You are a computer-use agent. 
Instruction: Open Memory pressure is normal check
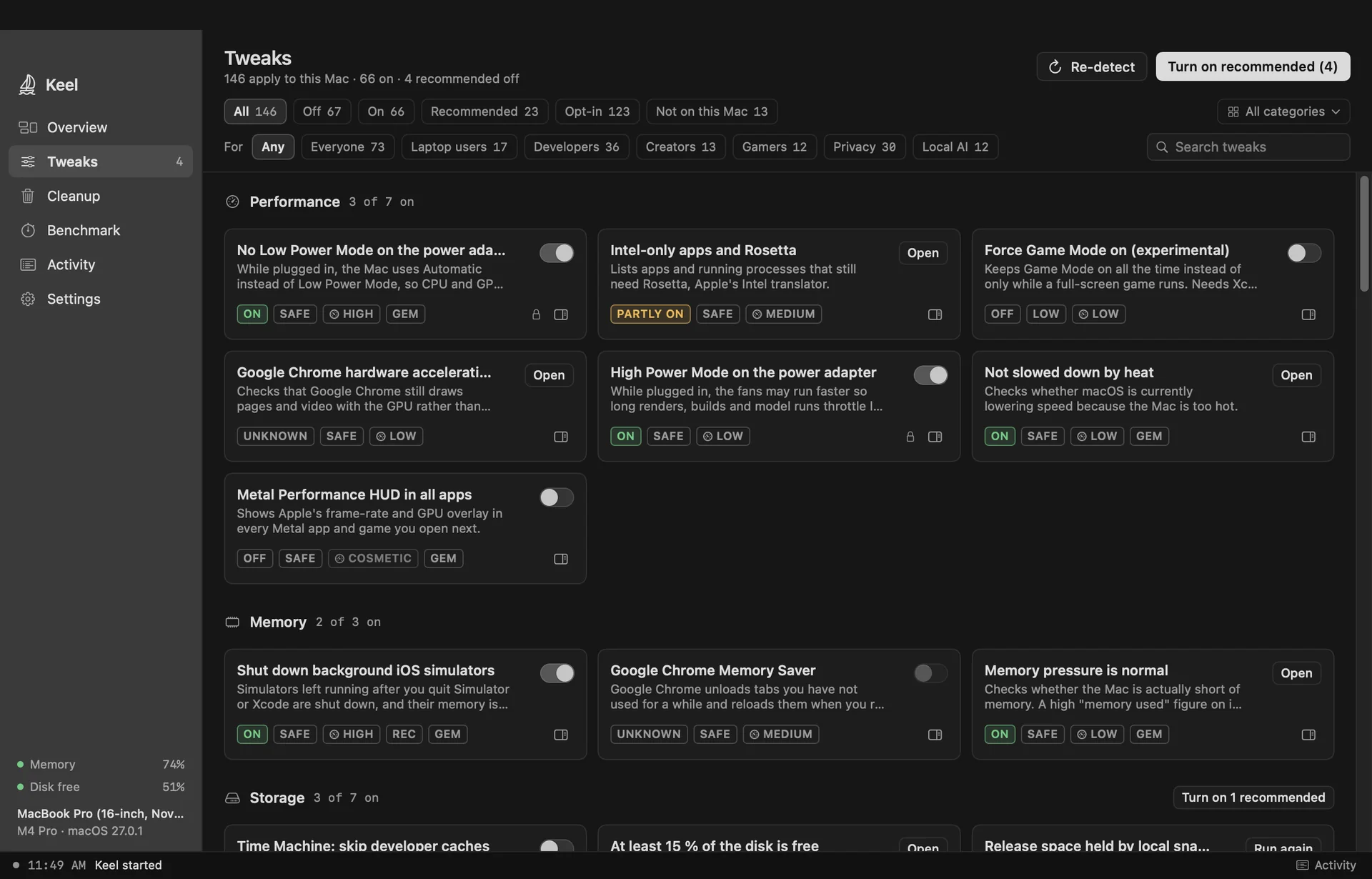[x=1296, y=673]
